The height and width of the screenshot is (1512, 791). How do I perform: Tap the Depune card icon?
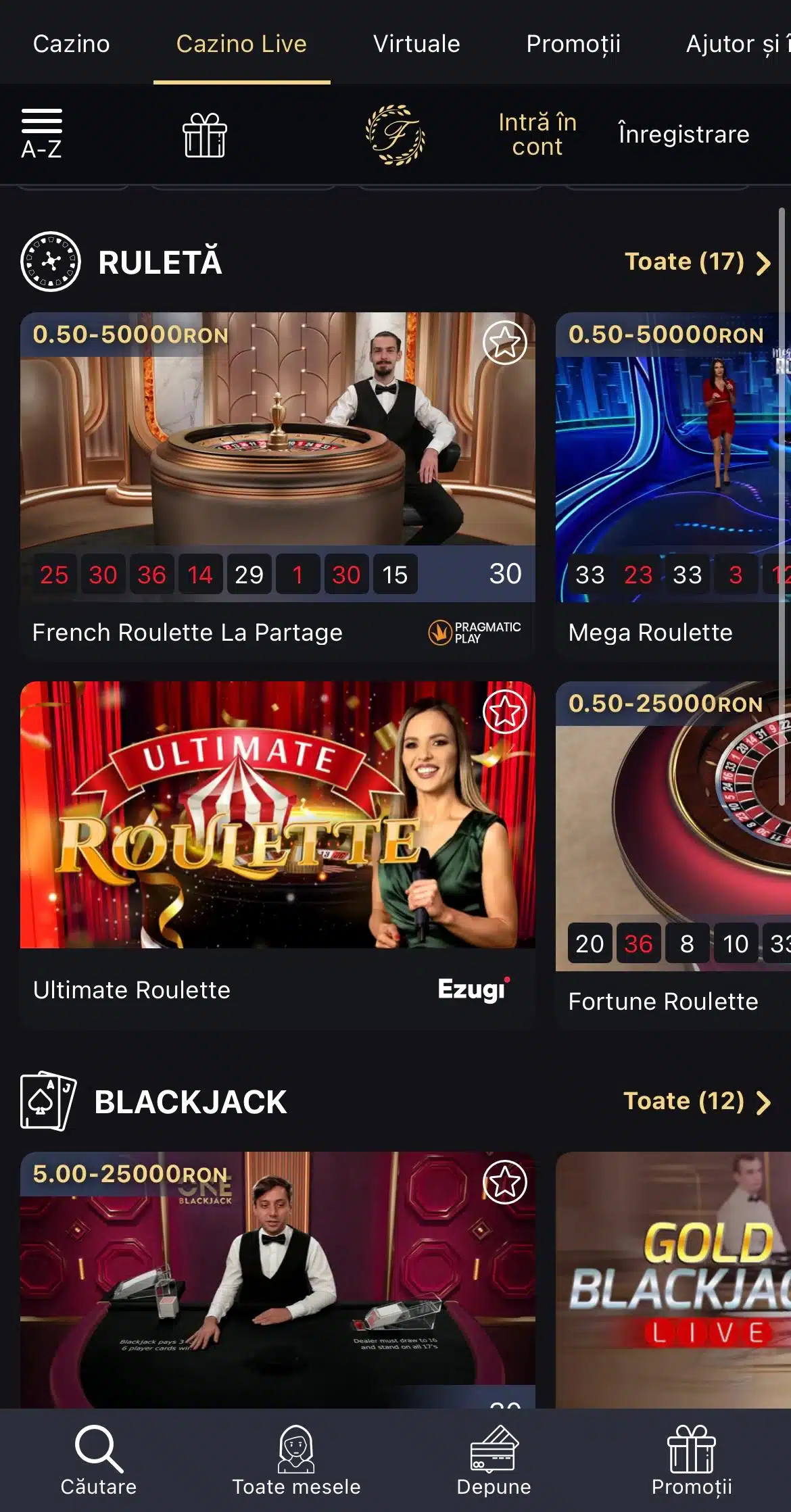[494, 1448]
